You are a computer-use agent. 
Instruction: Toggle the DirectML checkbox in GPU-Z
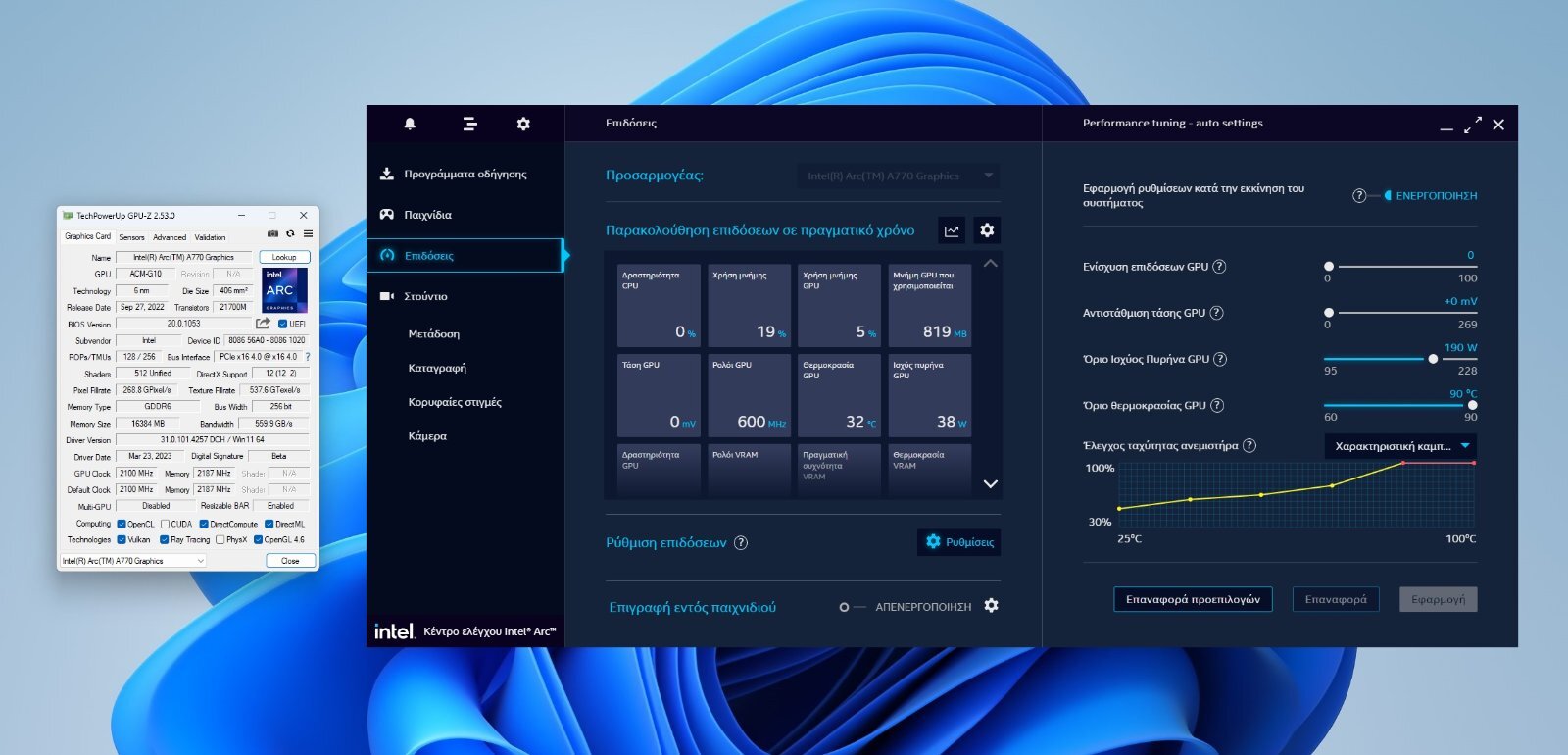[269, 524]
